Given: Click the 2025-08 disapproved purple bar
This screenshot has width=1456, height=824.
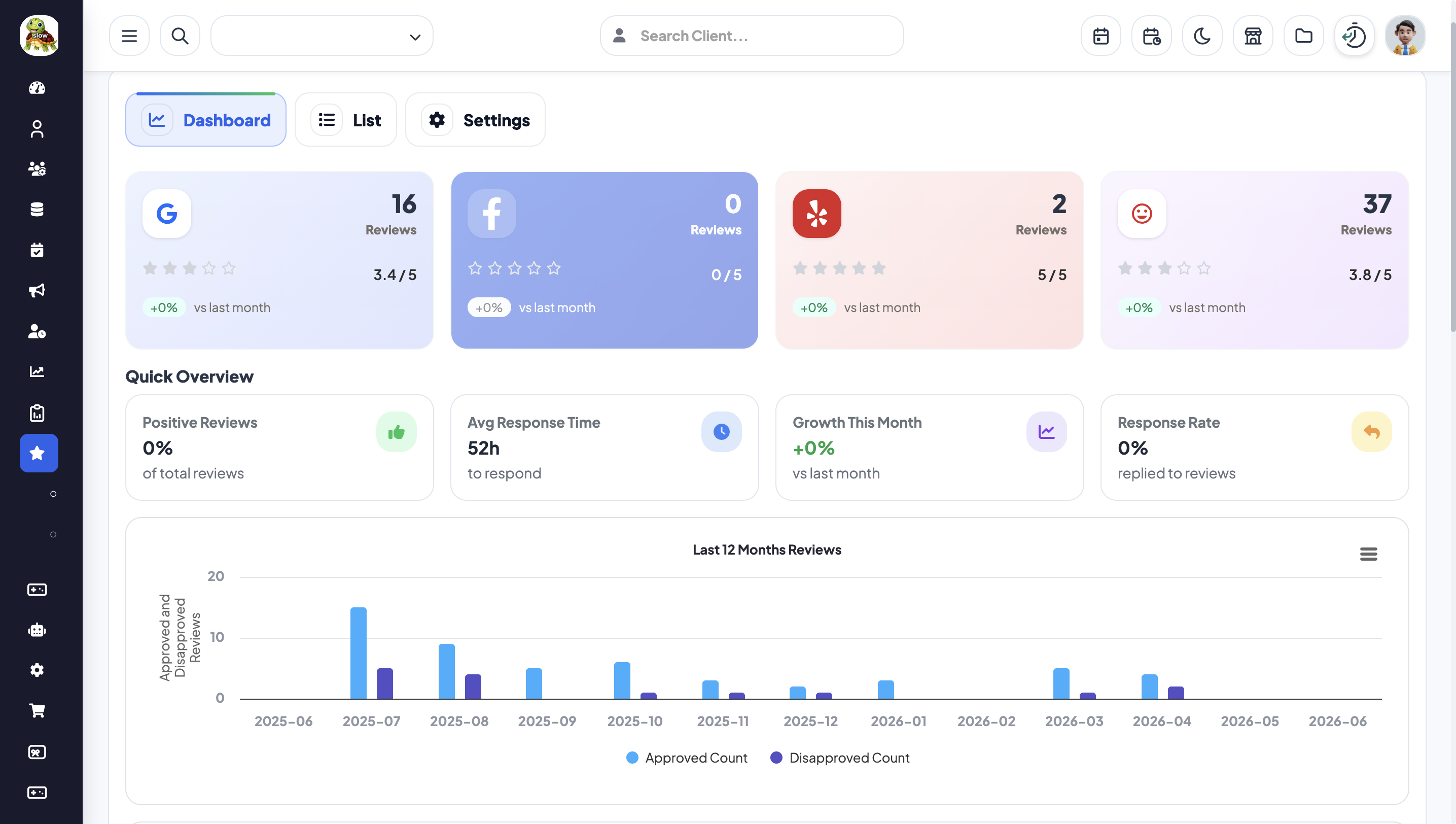Looking at the screenshot, I should (x=473, y=686).
